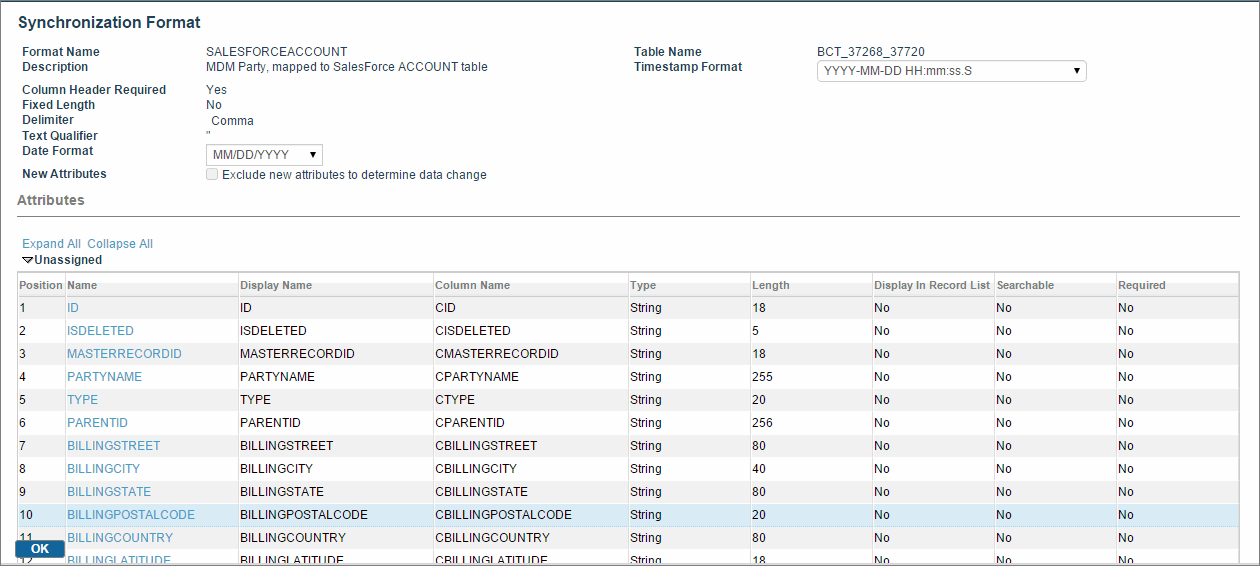Click Display In Record List column header
This screenshot has width=1260, height=566.
(x=931, y=285)
